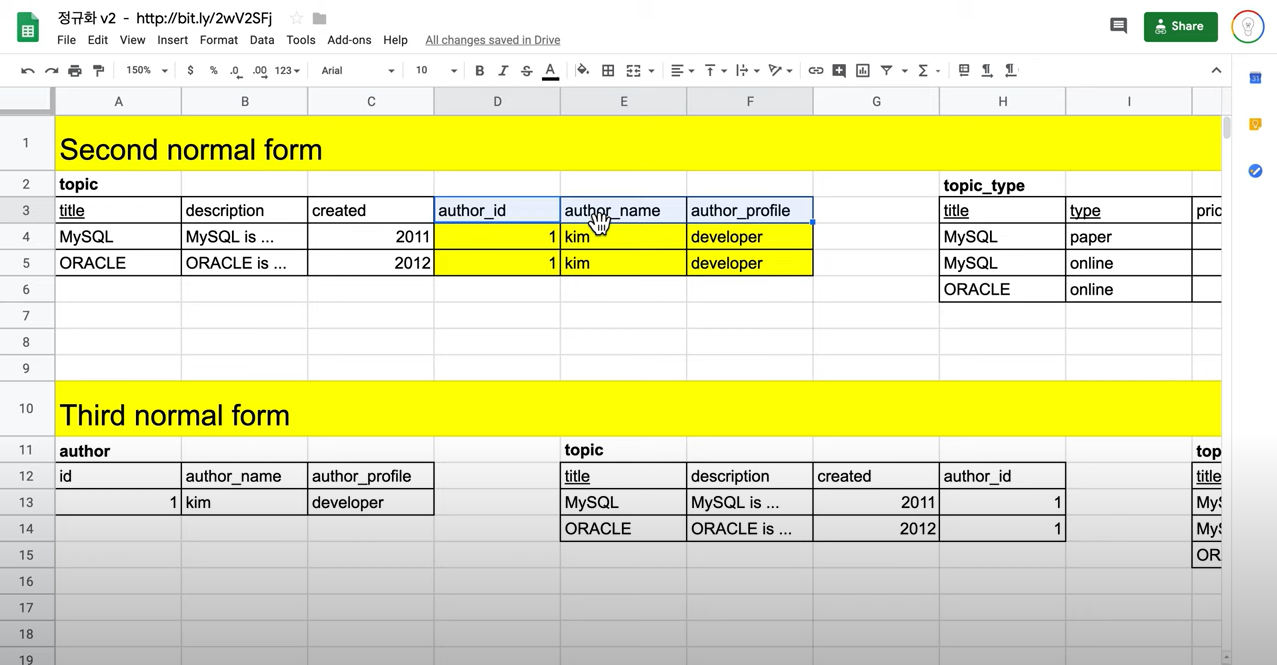Open the Help menu
1277x665 pixels.
pos(395,40)
